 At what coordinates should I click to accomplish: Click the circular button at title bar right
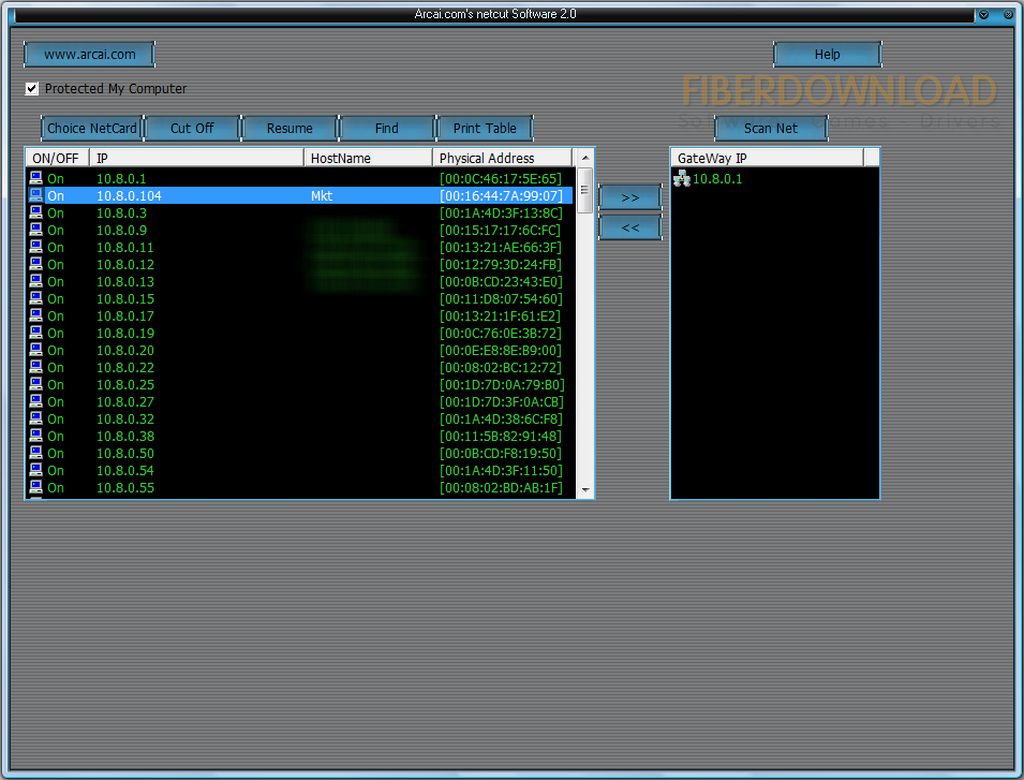1007,14
